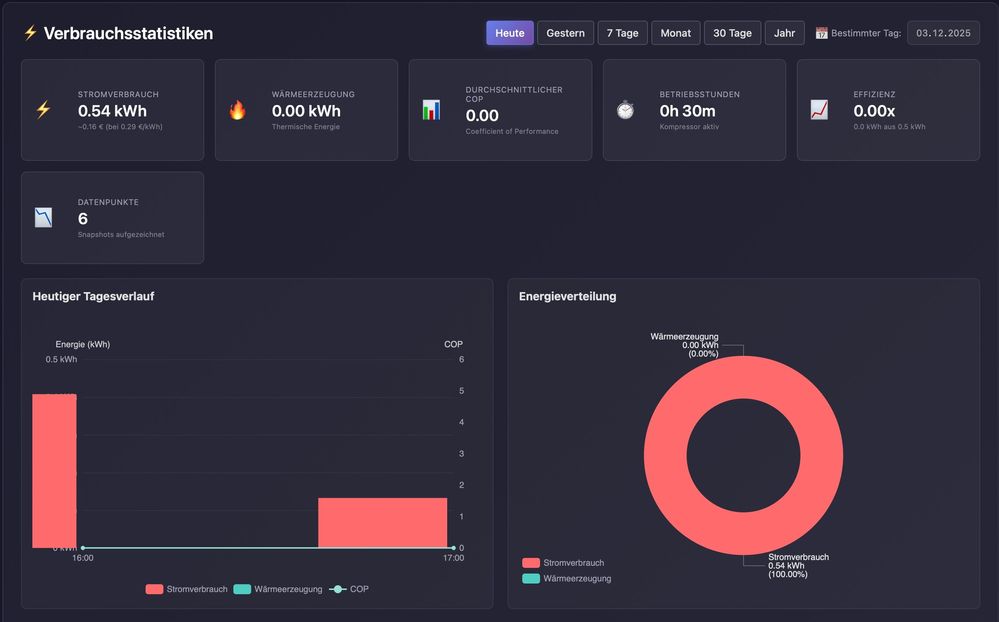This screenshot has width=999, height=622.
Task: Click the calendar icon next to Bestimmter Tag
Action: tap(822, 33)
